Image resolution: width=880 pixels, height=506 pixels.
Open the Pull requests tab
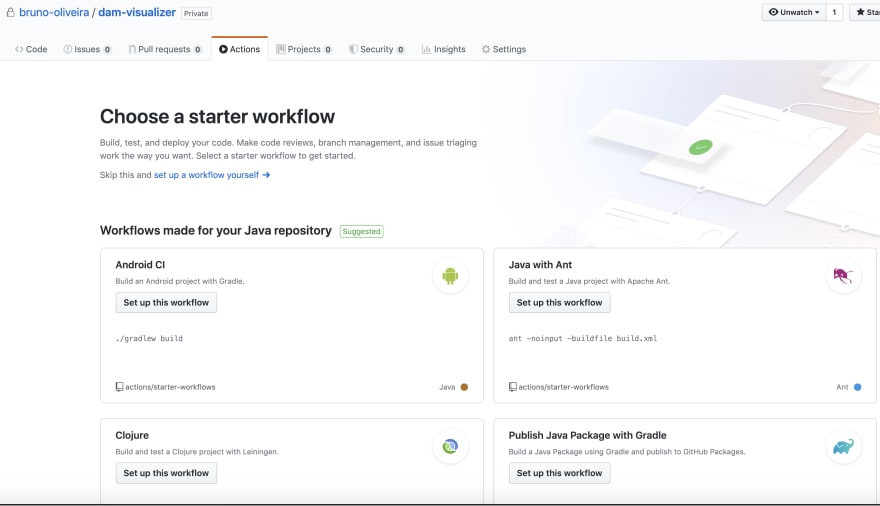click(x=165, y=49)
